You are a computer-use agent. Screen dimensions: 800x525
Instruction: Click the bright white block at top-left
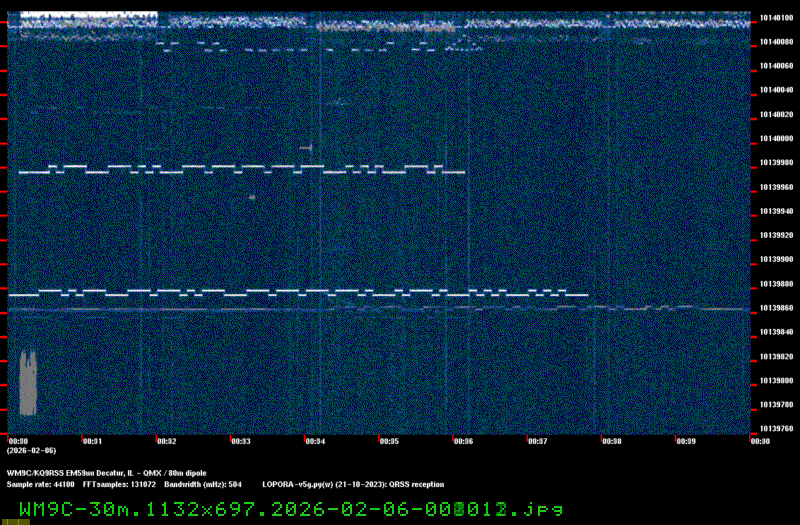[88, 17]
